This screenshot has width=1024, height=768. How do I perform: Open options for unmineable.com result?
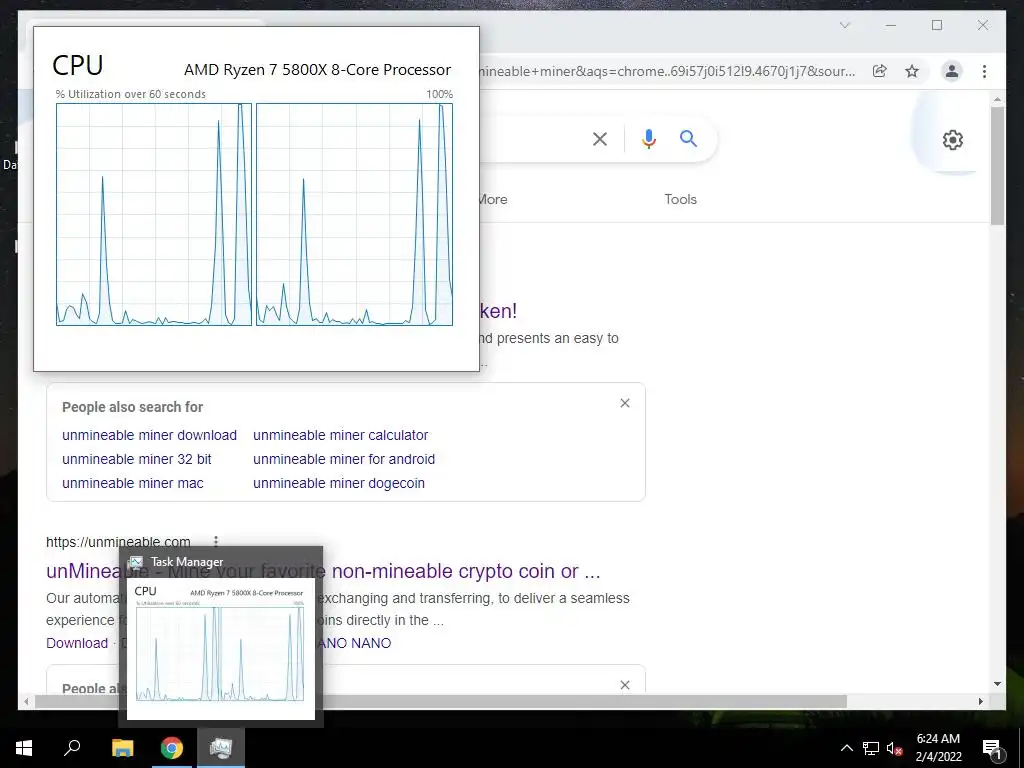(x=216, y=541)
